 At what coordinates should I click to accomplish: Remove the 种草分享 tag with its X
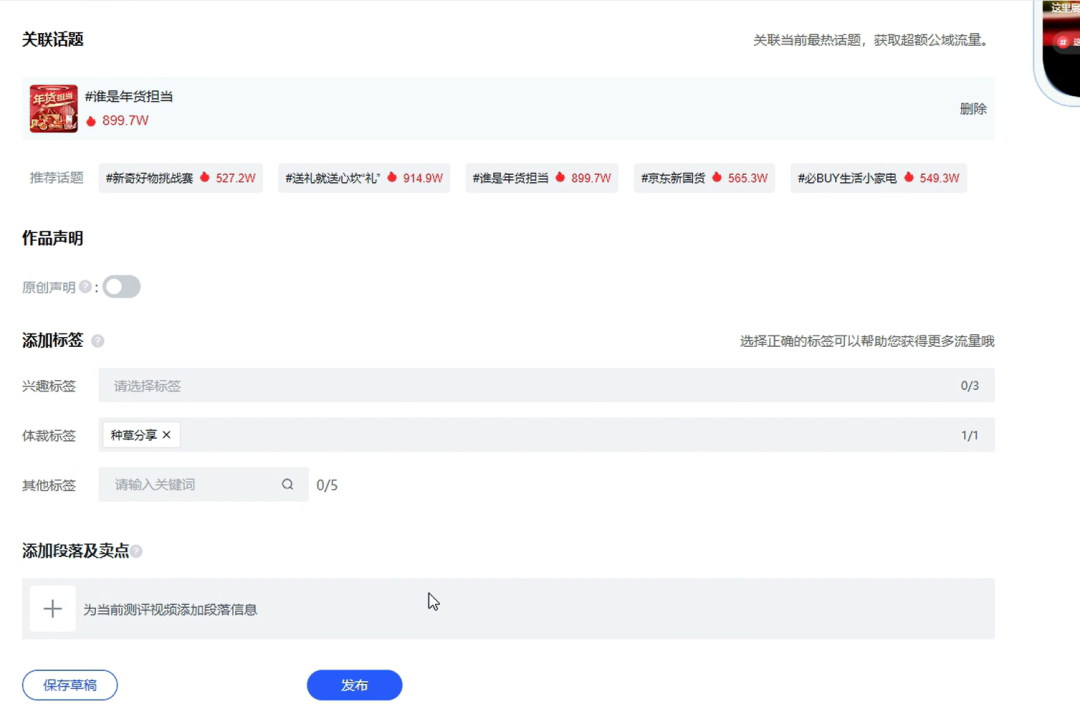click(x=167, y=435)
